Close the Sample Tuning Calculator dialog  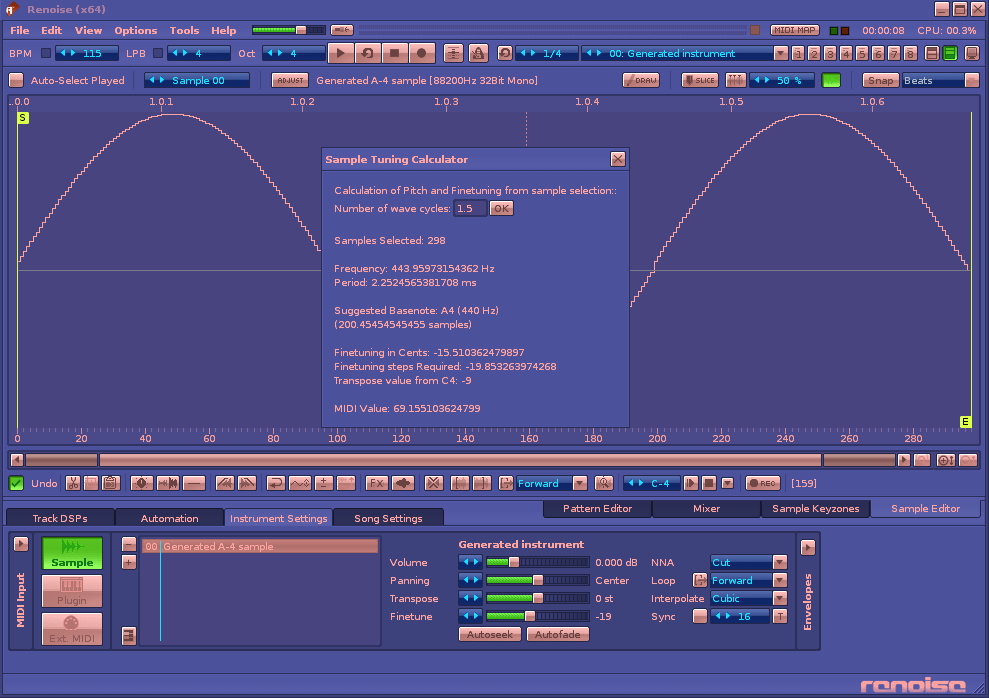click(x=618, y=160)
